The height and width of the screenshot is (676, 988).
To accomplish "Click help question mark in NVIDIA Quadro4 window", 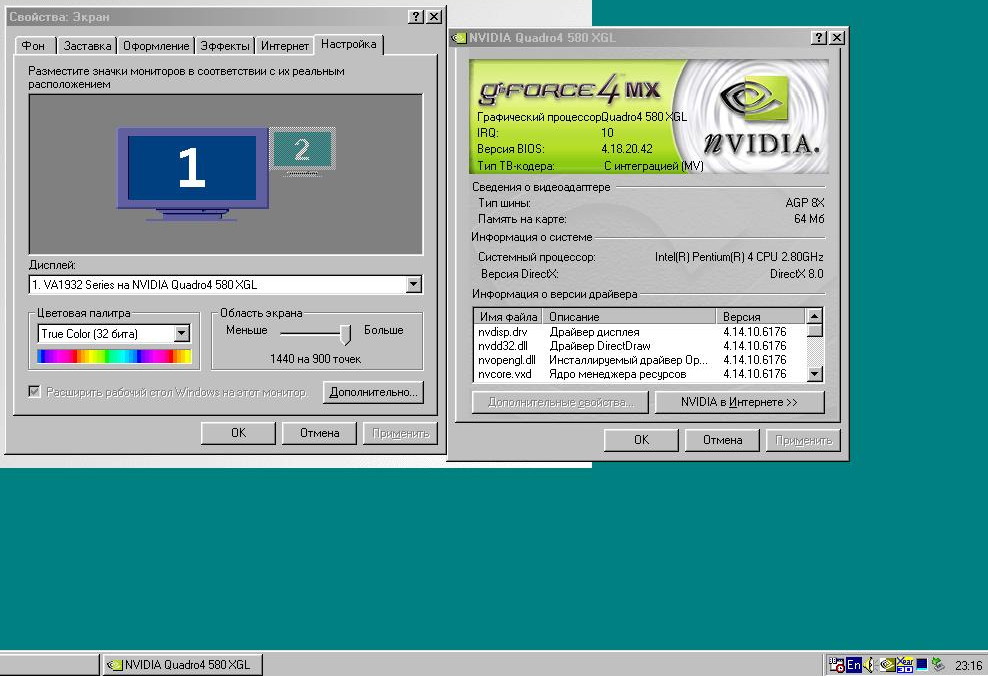I will (x=819, y=38).
